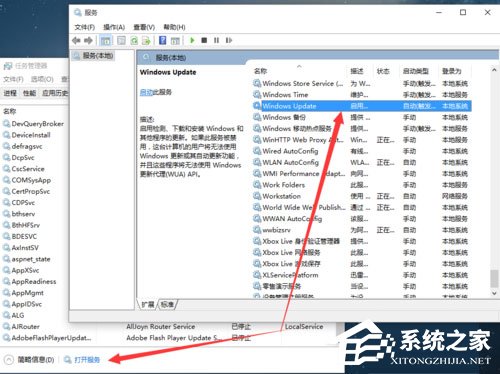This screenshot has width=500, height=374.
Task: Select the Windows 备份 service row
Action: [x=362, y=117]
